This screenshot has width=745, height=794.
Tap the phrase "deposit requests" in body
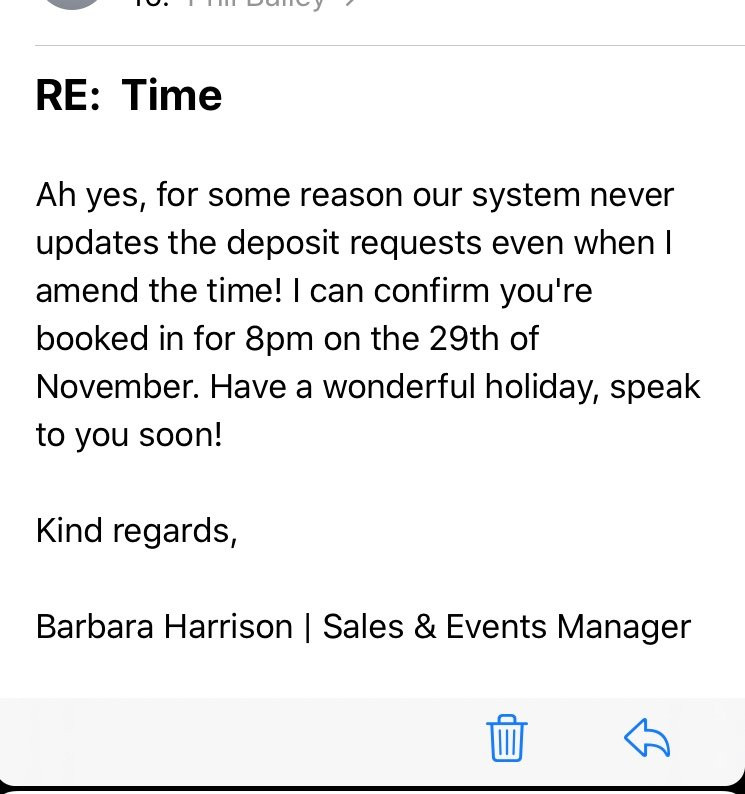tap(354, 244)
